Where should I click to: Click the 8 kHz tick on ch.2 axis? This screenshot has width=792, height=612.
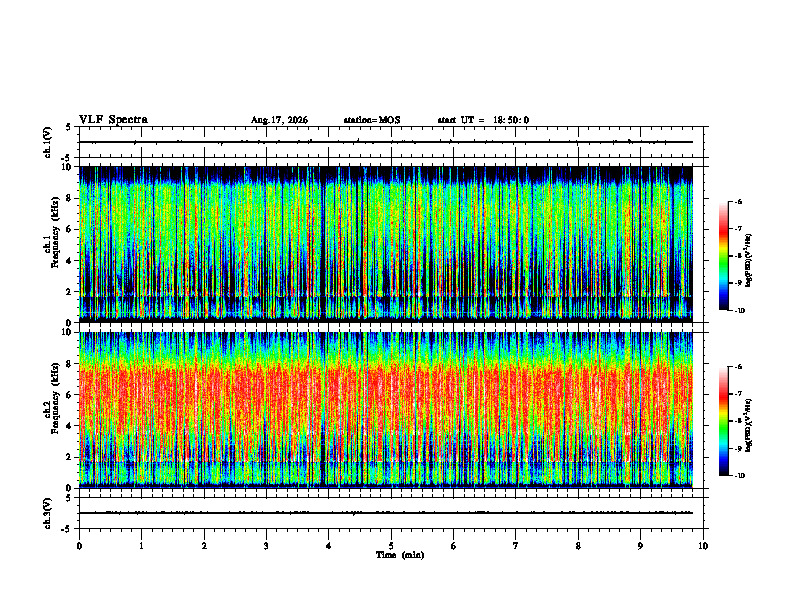(70, 364)
